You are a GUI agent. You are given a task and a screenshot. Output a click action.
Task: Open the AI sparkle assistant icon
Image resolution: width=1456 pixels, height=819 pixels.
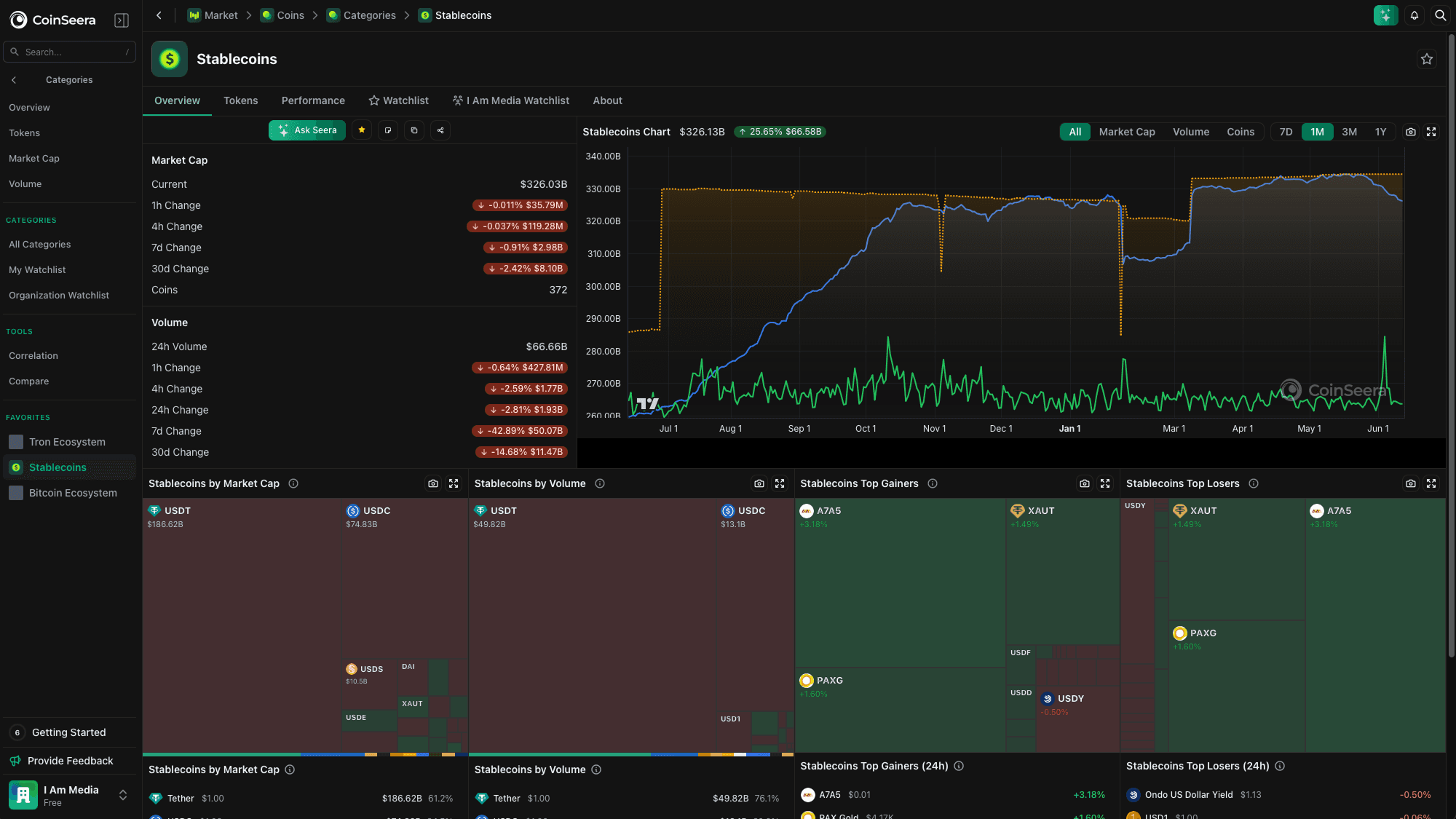tap(1385, 15)
